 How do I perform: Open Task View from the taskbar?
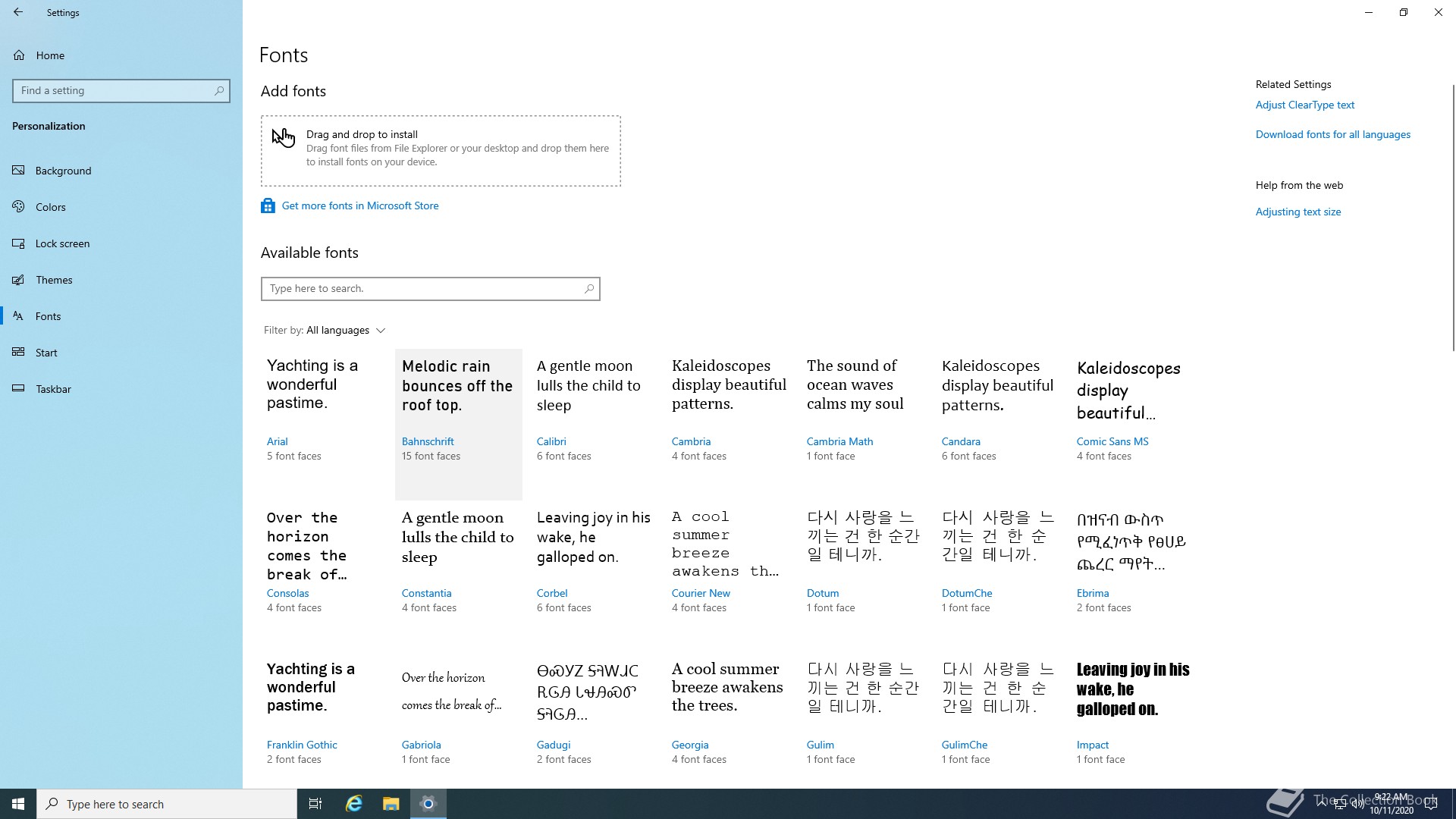click(x=315, y=804)
